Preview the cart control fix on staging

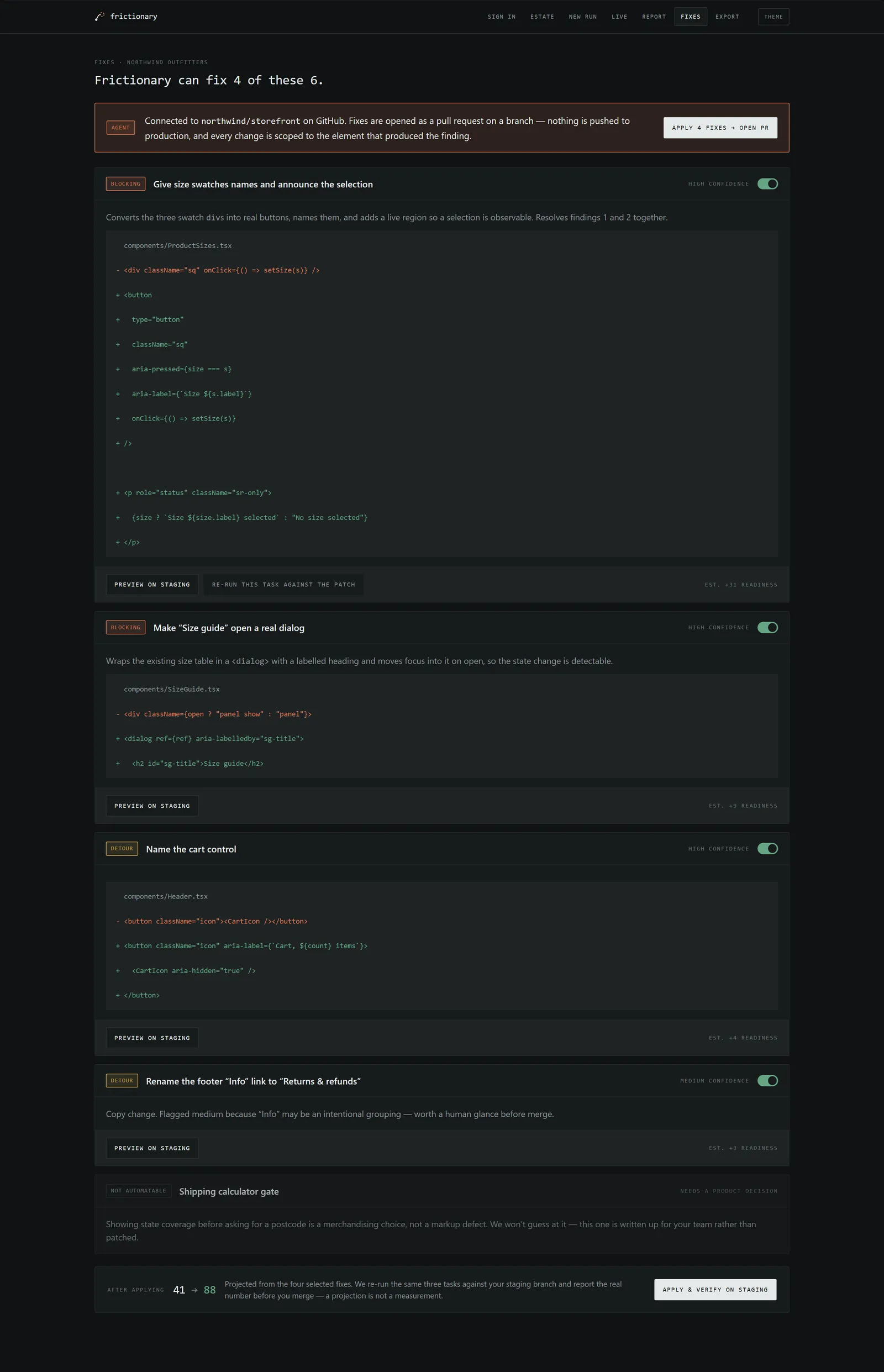[x=152, y=1038]
